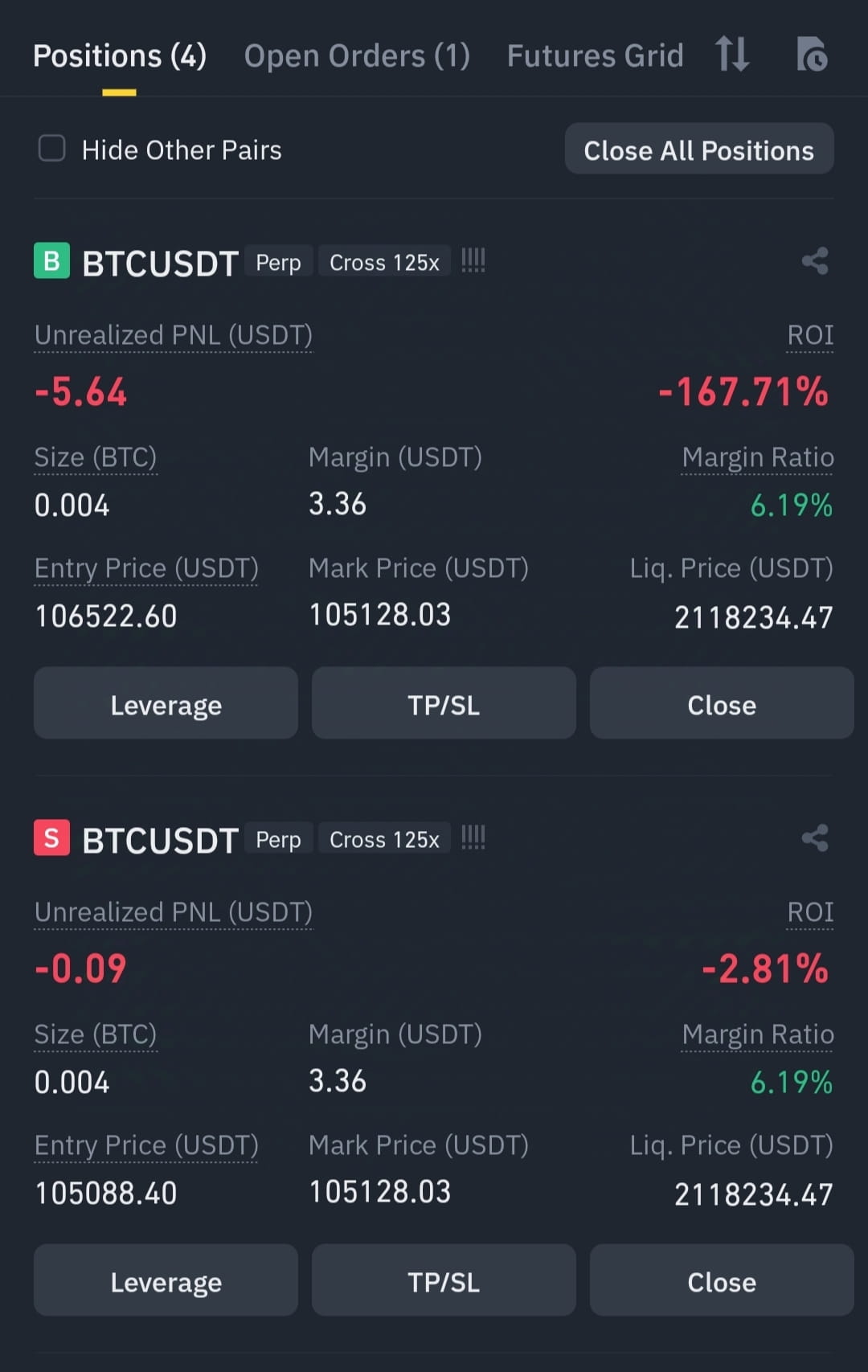
Task: Open the order history clock icon
Action: [812, 55]
